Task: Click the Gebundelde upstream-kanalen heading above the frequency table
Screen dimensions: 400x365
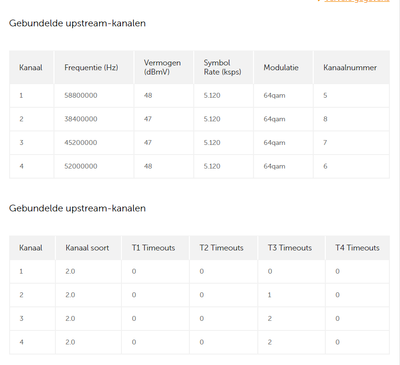Action: (x=77, y=24)
